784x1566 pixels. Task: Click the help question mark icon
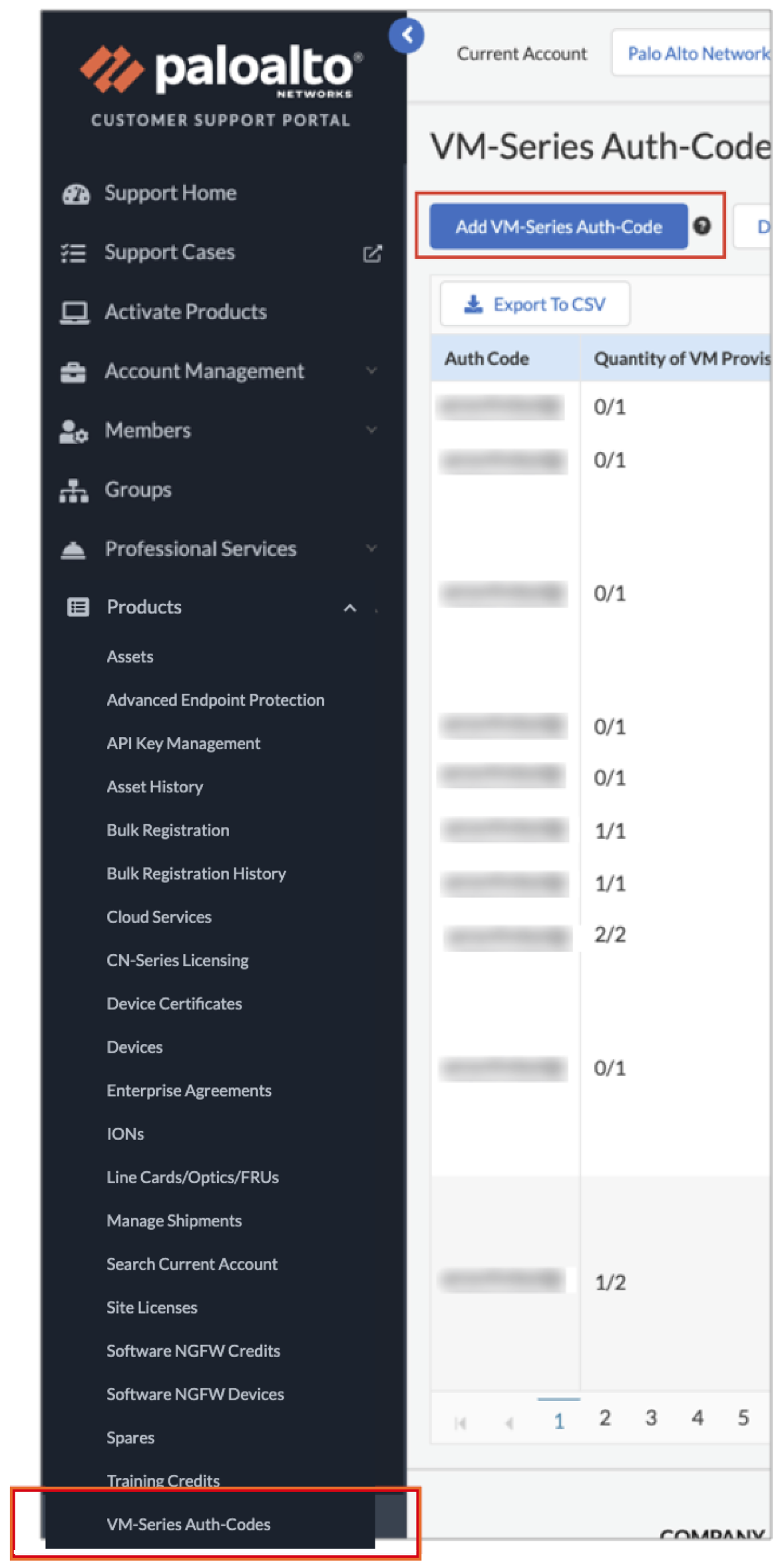(x=701, y=226)
